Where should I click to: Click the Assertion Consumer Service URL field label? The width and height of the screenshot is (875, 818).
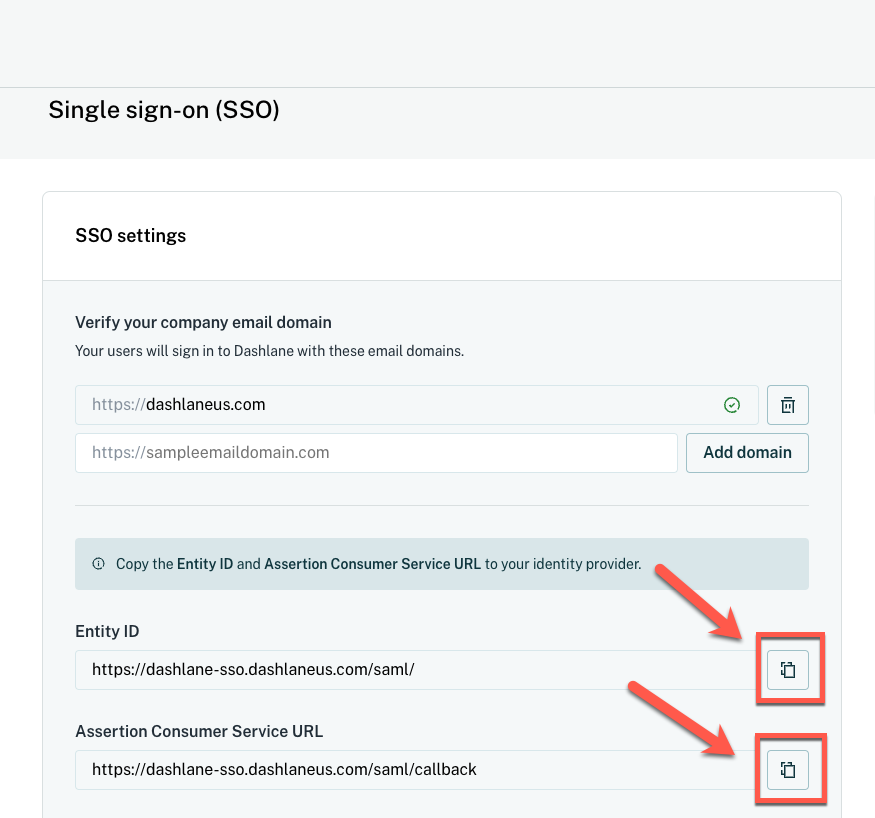(x=199, y=731)
